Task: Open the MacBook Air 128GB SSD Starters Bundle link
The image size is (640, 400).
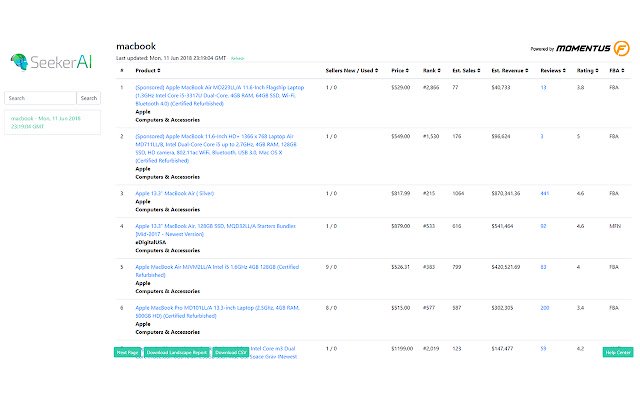Action: pyautogui.click(x=216, y=230)
